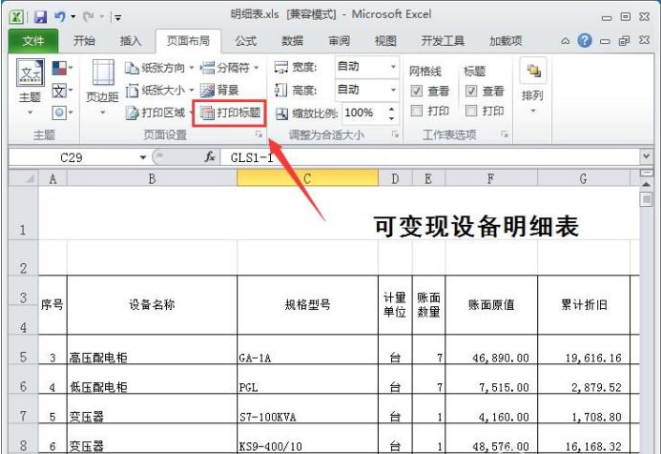661x454 pixels.
Task: Toggle gridlines Print (打印) checkbox
Action: [416, 111]
